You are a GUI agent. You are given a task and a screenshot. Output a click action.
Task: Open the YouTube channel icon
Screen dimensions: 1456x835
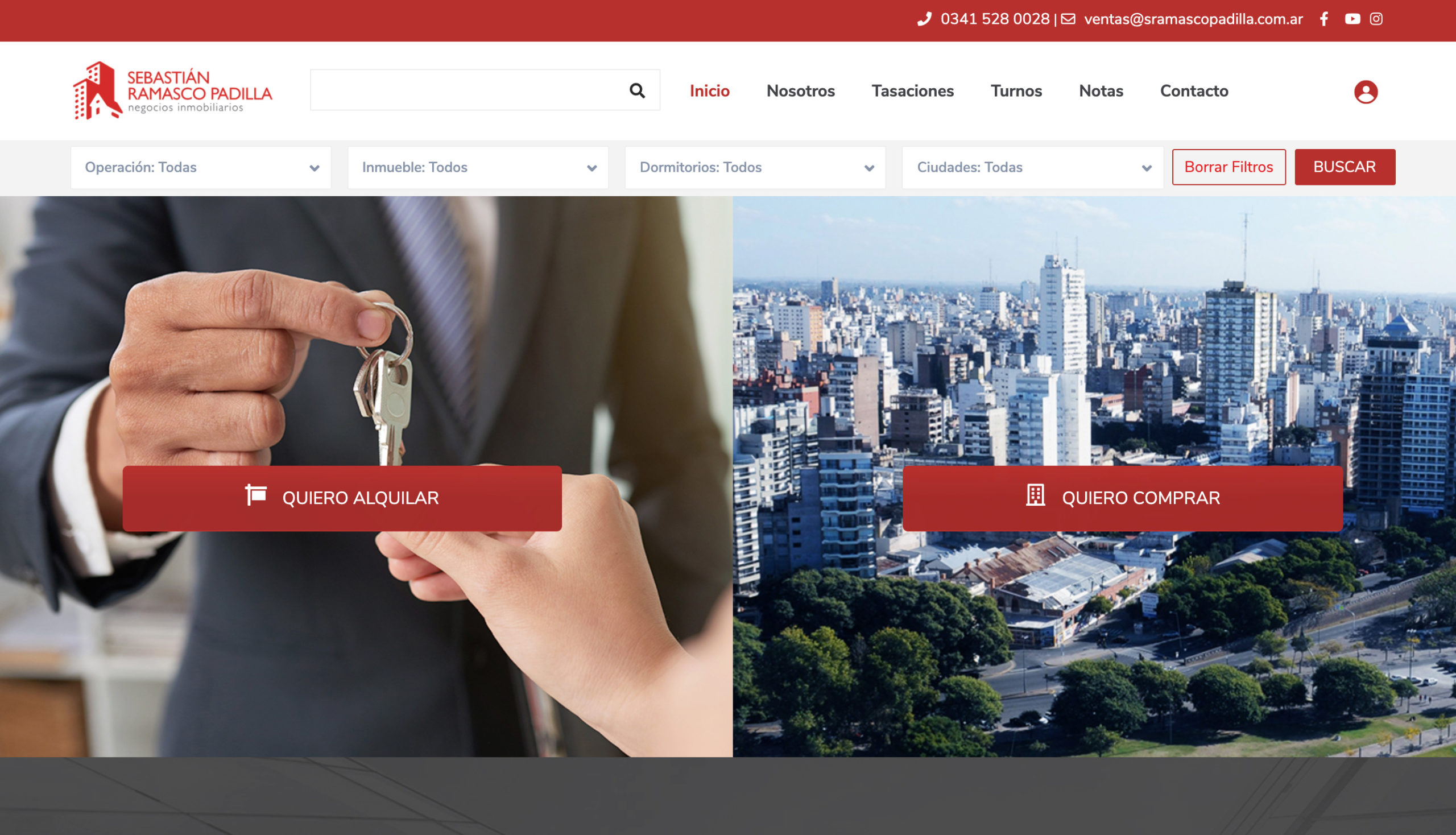[1352, 19]
